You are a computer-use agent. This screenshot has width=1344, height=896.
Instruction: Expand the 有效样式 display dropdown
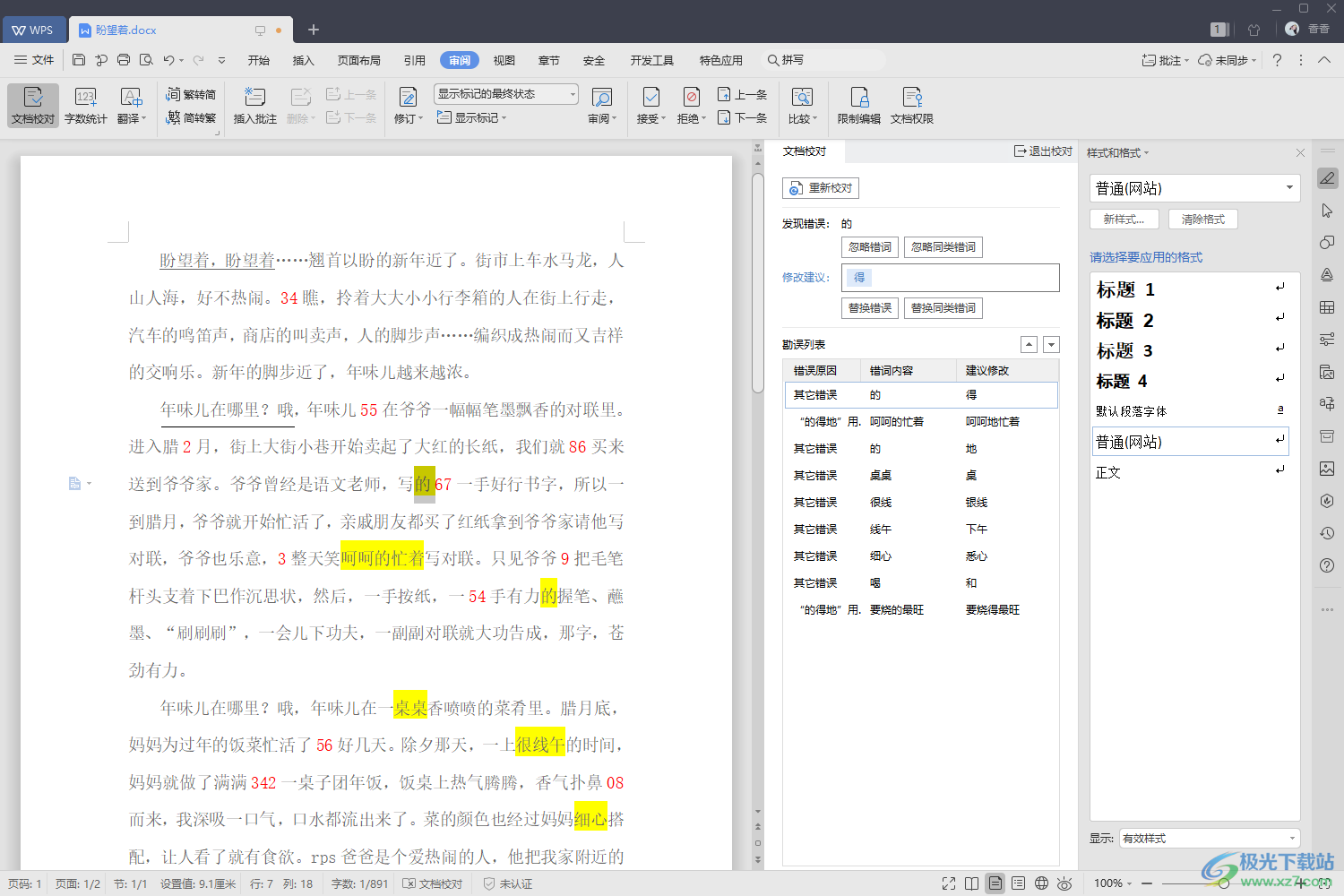tap(1291, 839)
